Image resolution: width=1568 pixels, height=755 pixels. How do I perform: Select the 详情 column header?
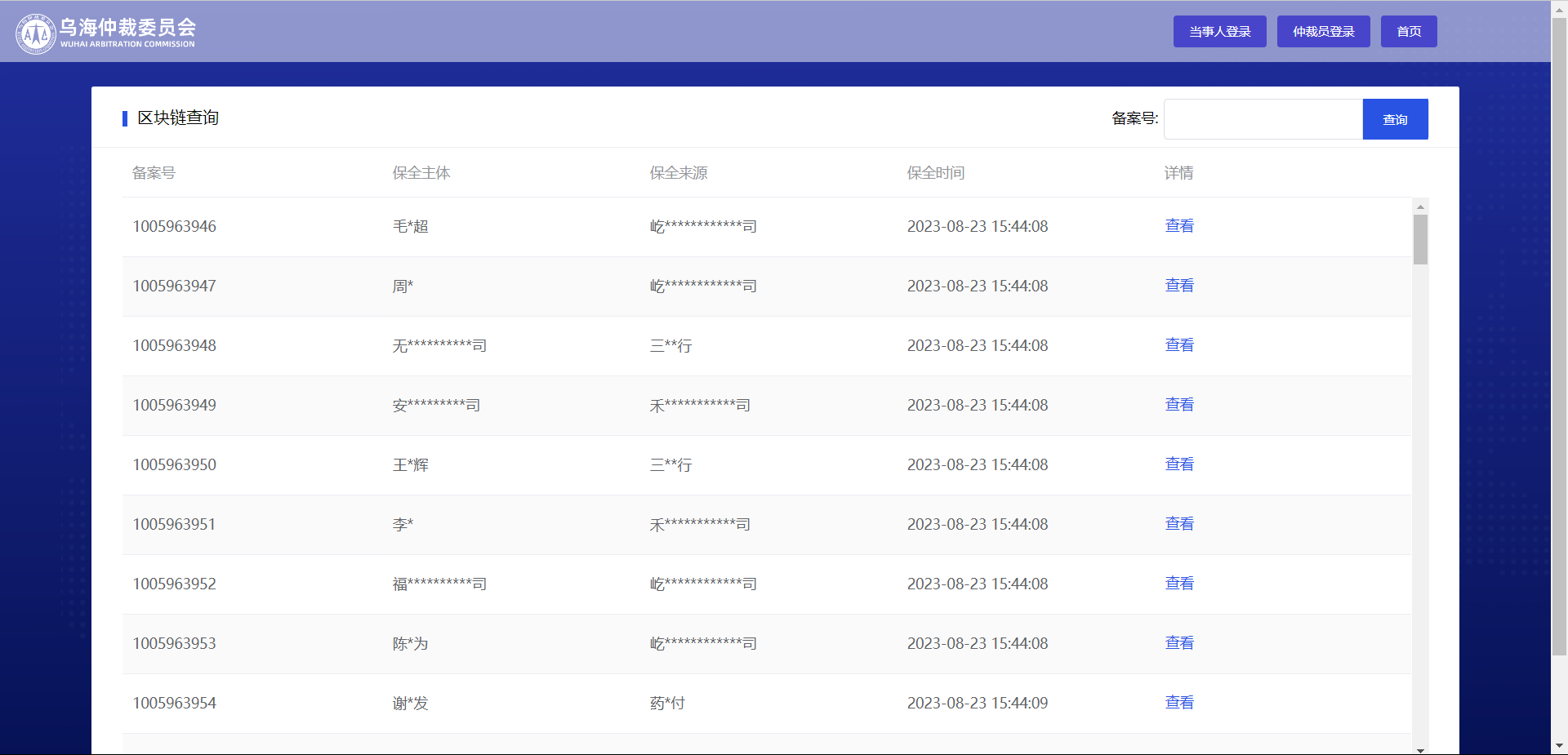(x=1178, y=173)
